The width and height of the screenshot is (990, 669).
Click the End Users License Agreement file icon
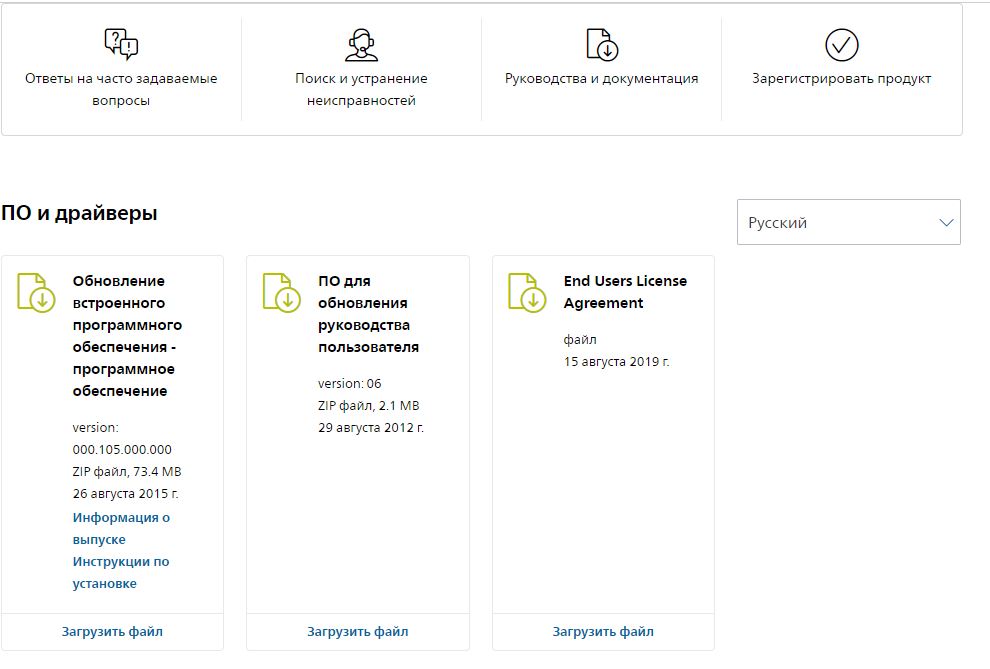click(527, 292)
